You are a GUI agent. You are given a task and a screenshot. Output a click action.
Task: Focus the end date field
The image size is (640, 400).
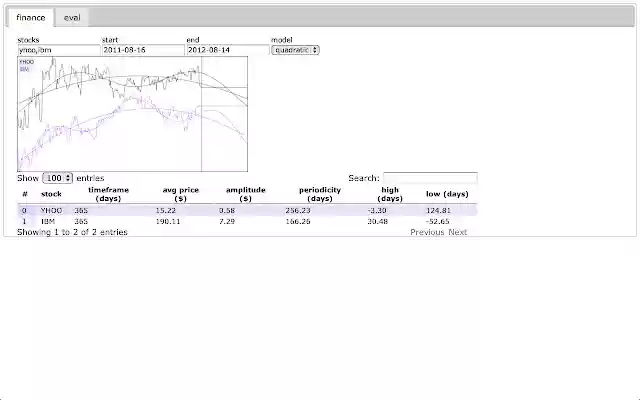226,49
